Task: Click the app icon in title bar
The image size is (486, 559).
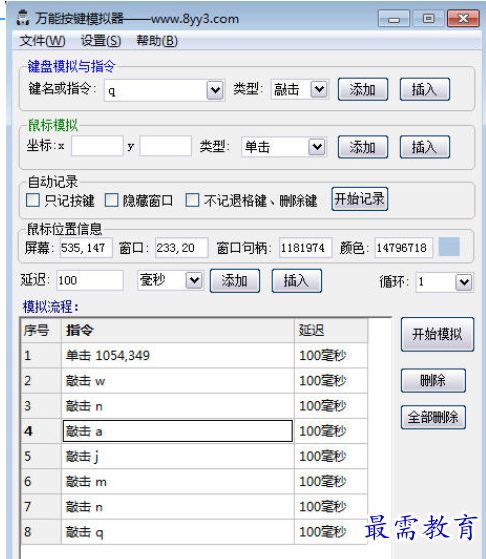Action: [23, 18]
